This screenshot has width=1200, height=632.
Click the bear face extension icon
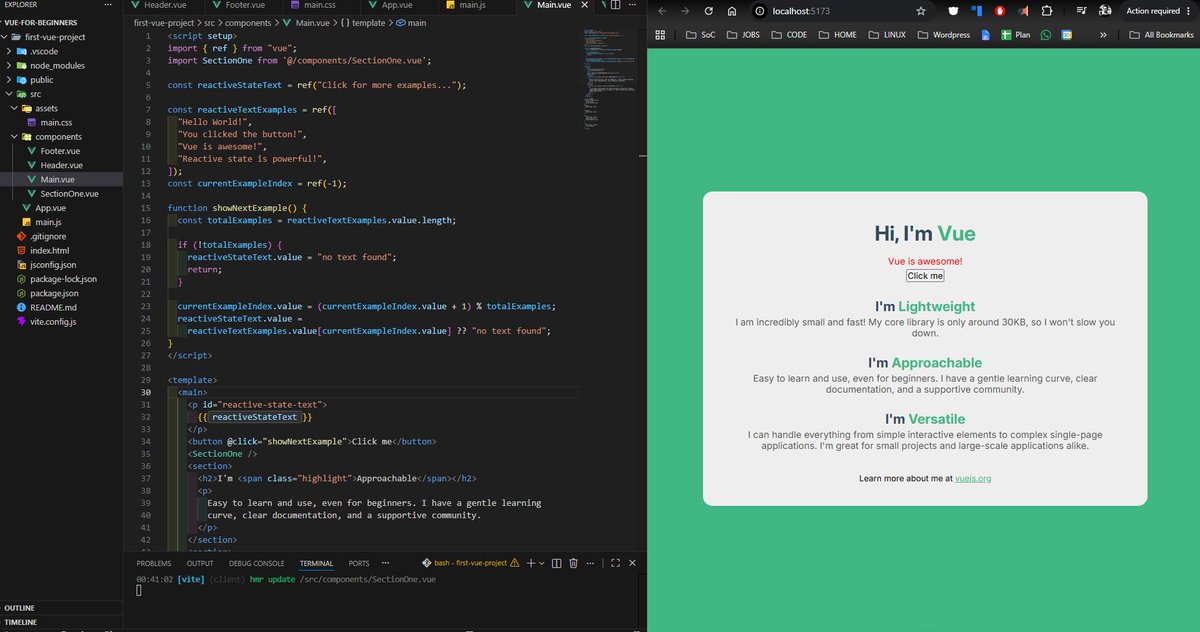click(953, 11)
